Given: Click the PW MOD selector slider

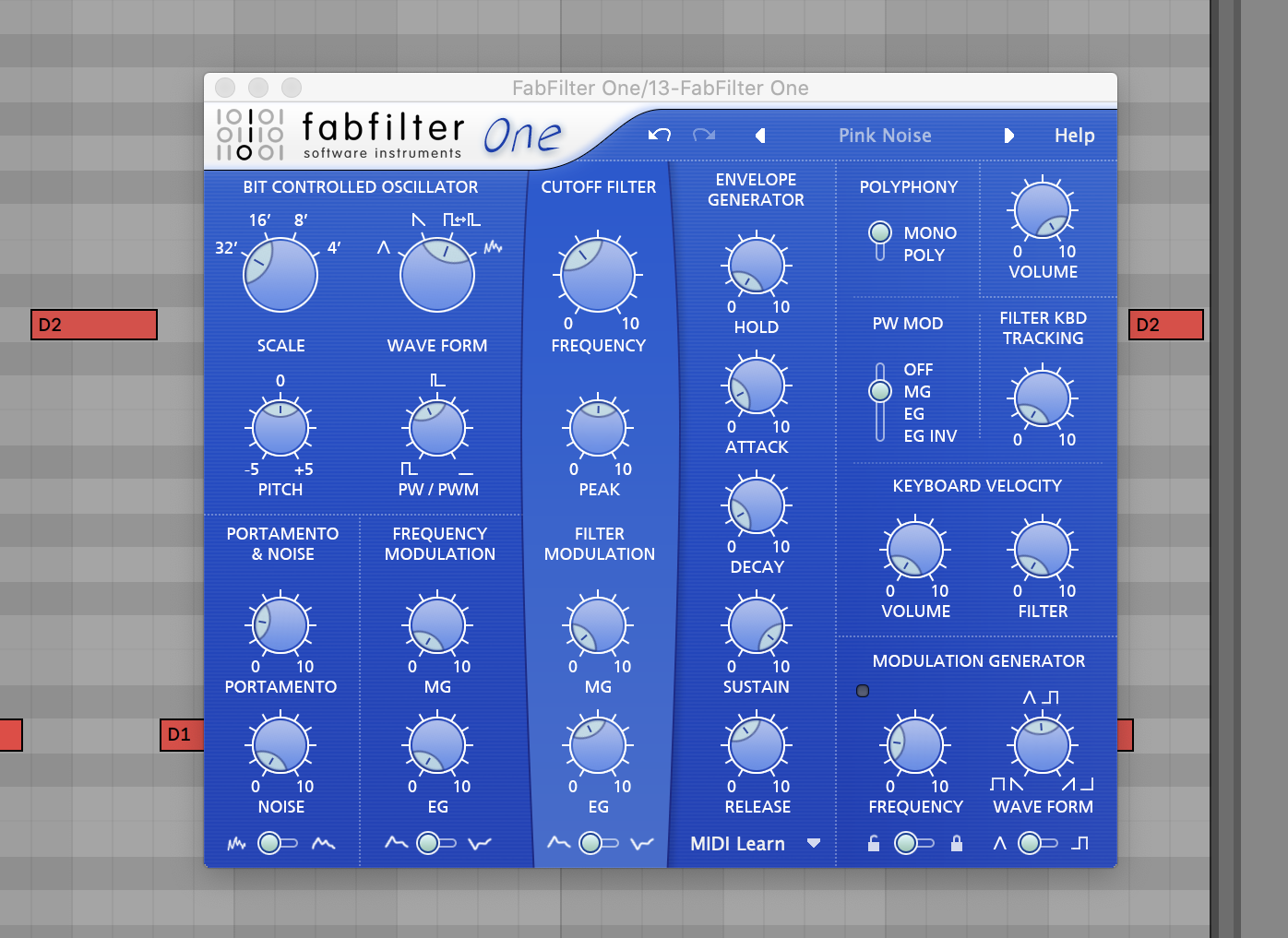Looking at the screenshot, I should (880, 402).
